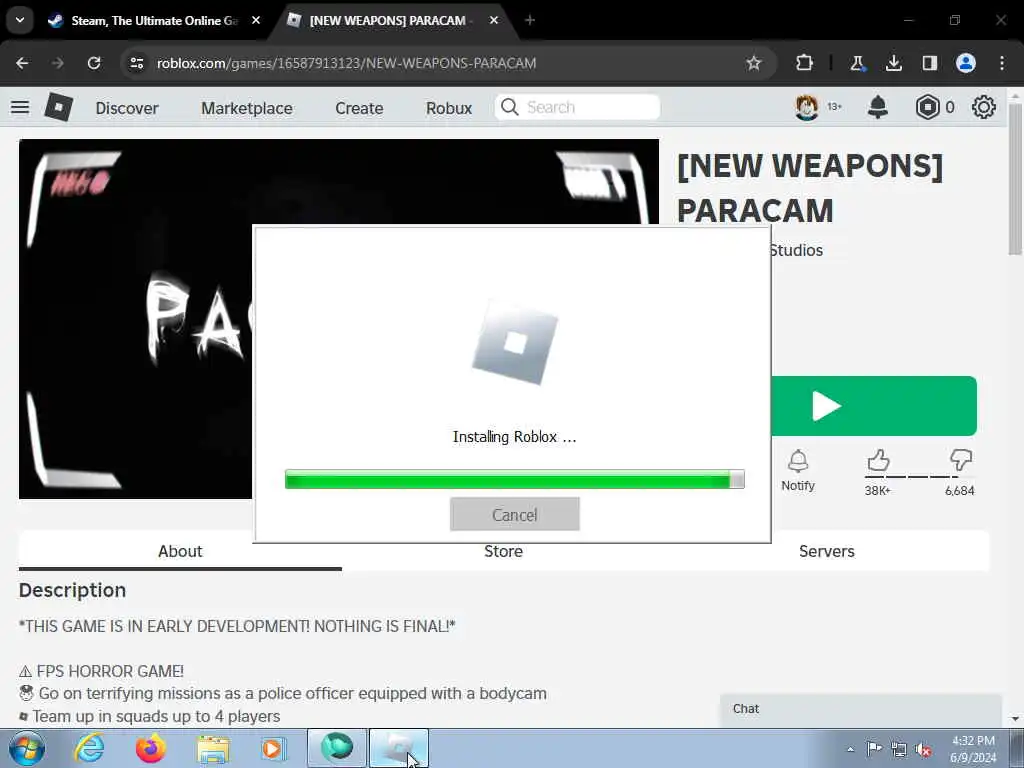Open Chrome Labs flask icon
This screenshot has height=768, width=1024.
[x=857, y=63]
